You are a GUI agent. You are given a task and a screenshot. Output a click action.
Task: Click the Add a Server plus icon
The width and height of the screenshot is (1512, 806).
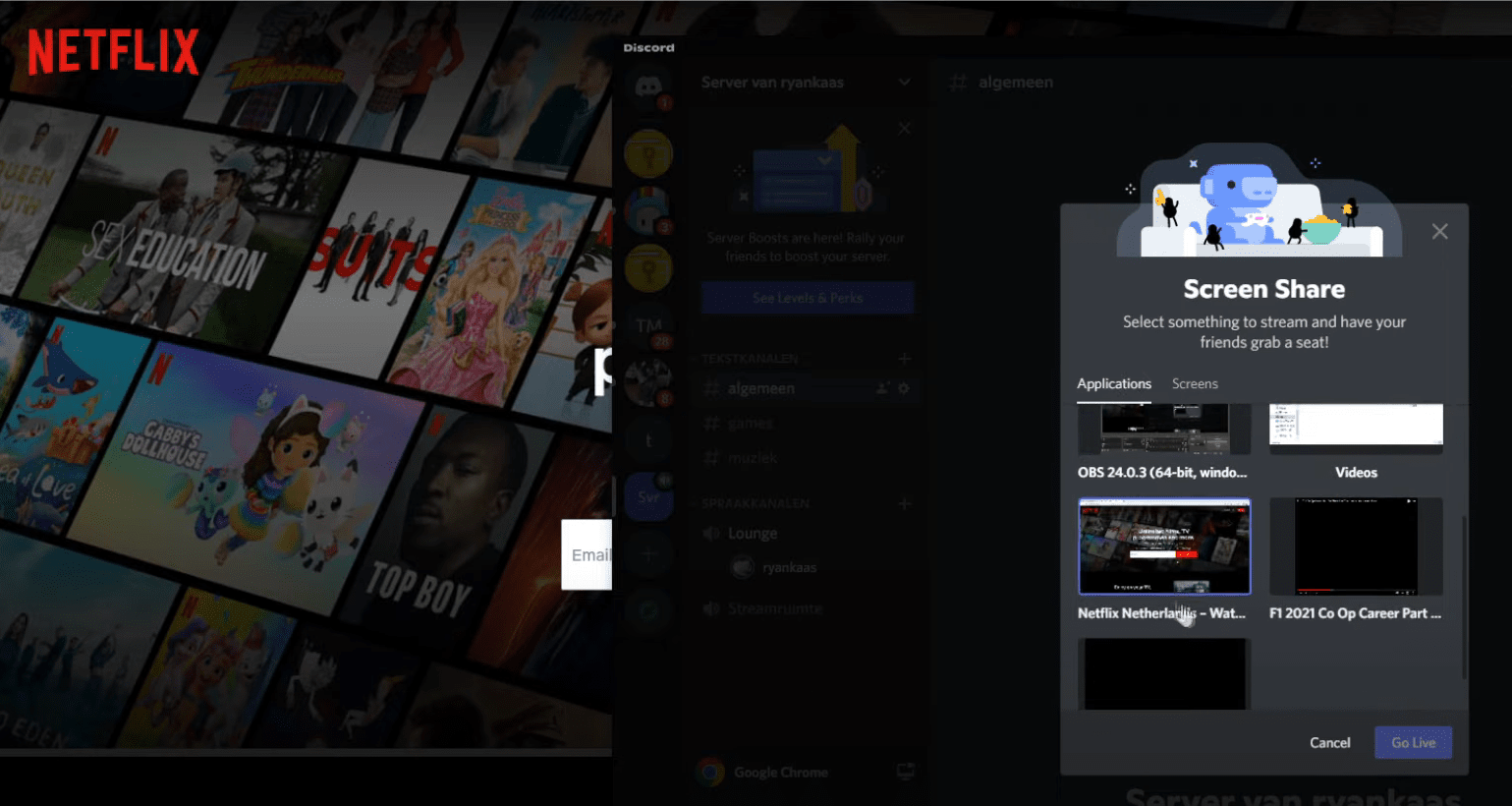[x=648, y=554]
